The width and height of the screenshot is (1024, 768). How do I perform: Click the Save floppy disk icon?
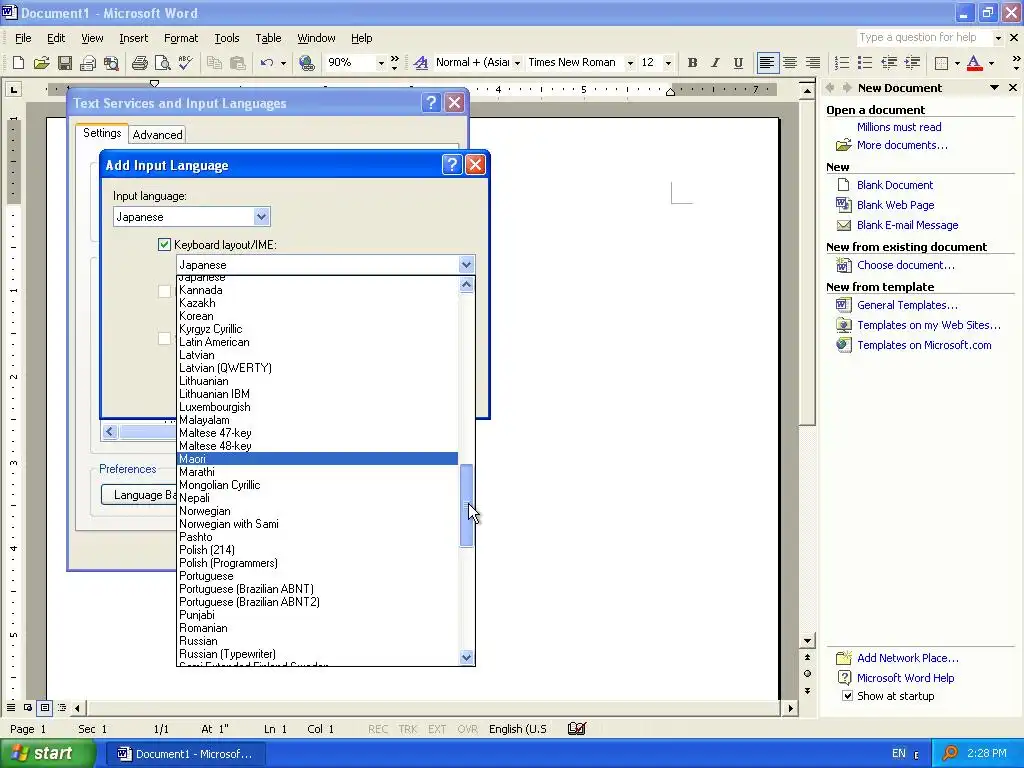(65, 63)
